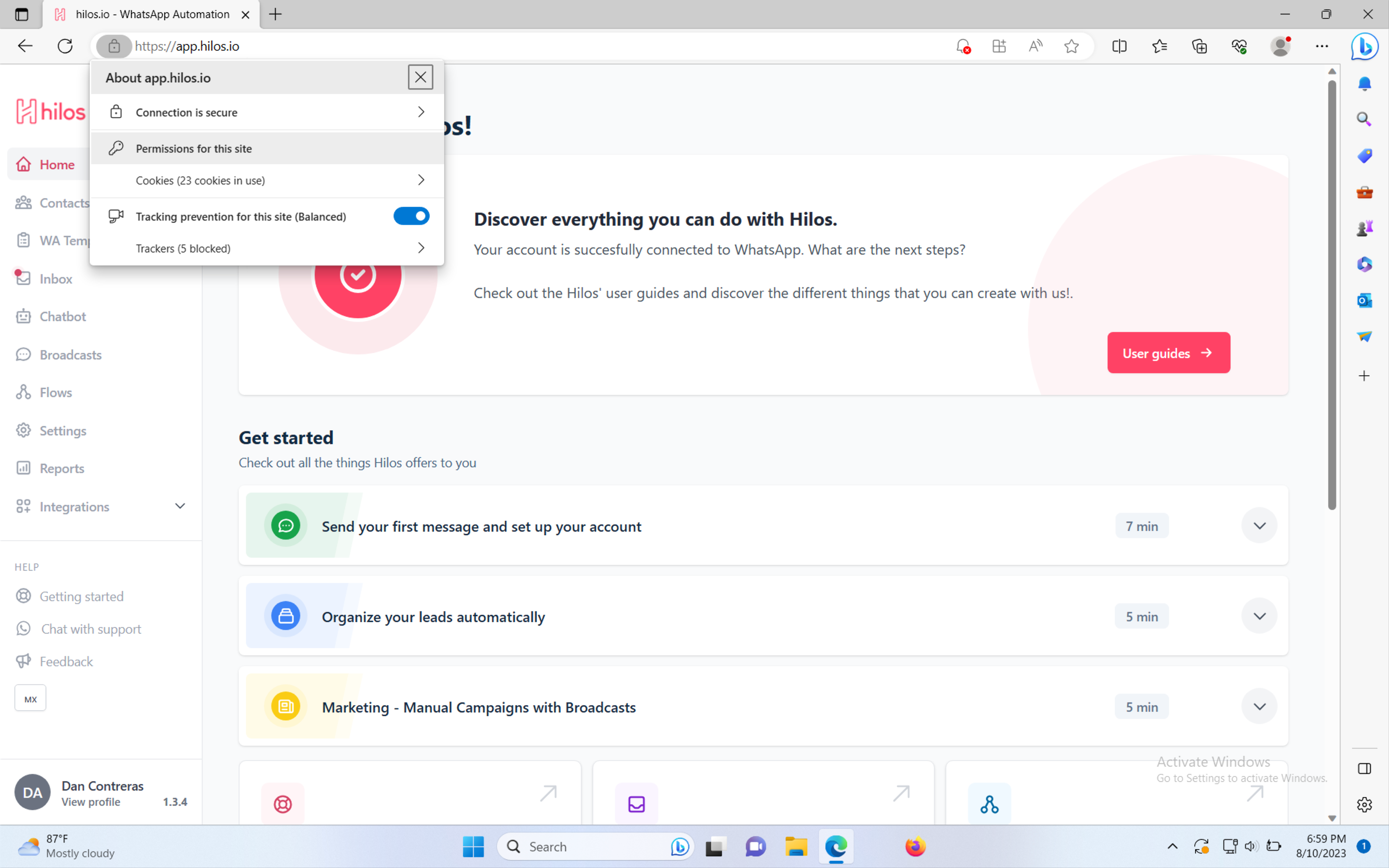
Task: Click the Feedback megaphone icon
Action: pos(23,661)
